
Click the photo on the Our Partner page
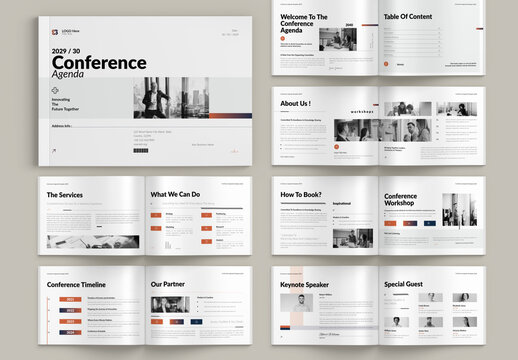(170, 304)
